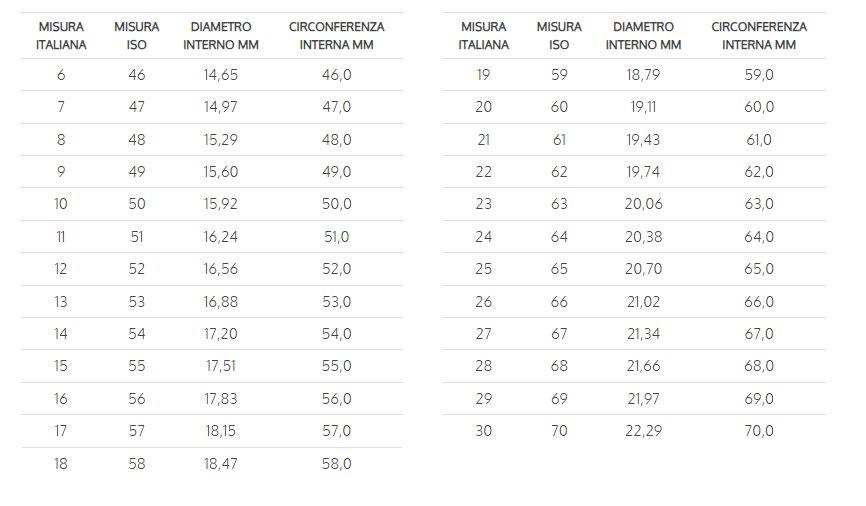Select the circumference value 65,0
This screenshot has height=506, width=866.
759,269
